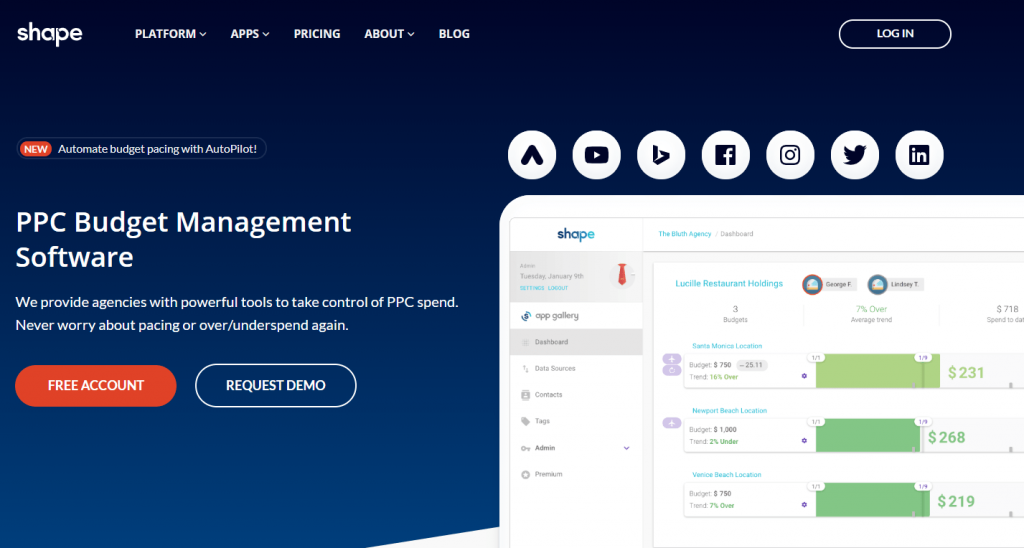Click the Shape logo in header
This screenshot has height=548, width=1024.
coord(50,33)
